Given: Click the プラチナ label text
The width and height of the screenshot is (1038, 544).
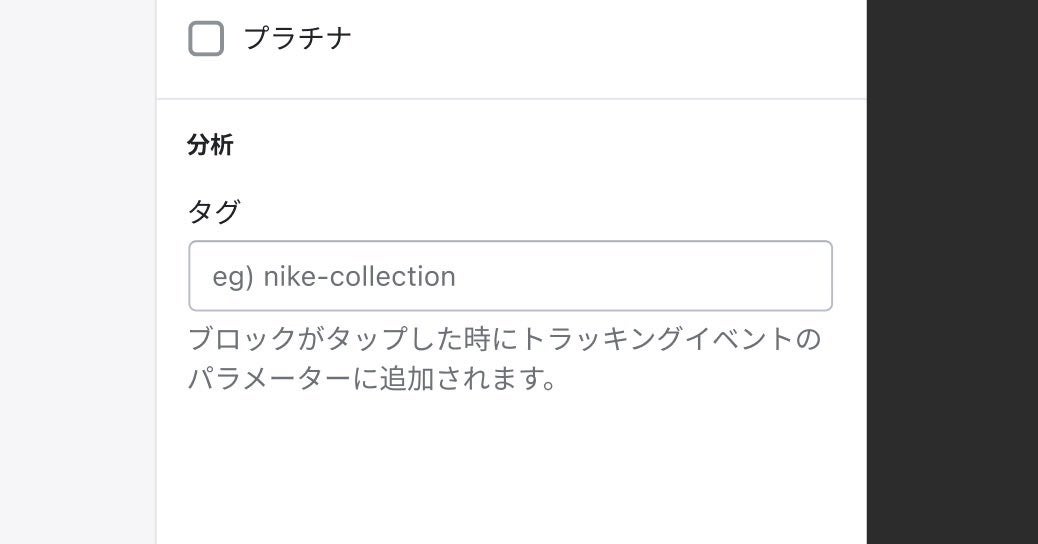Looking at the screenshot, I should point(297,39).
